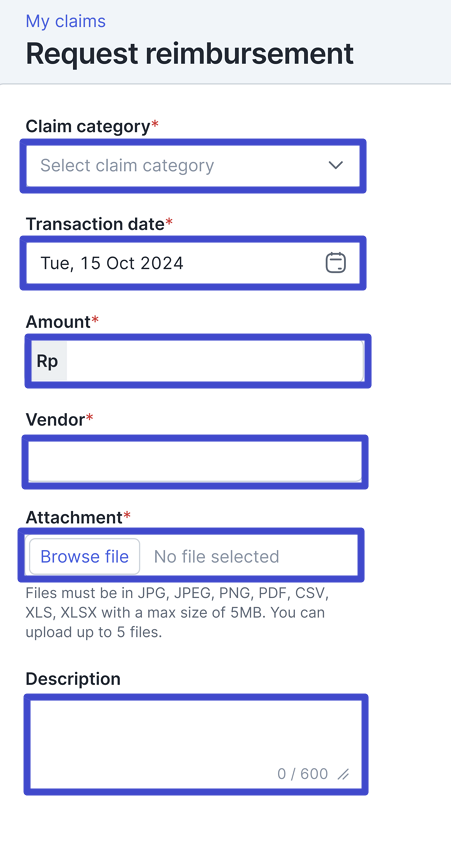Click the Transaction date label
Screen dimensions: 451x859
95,224
